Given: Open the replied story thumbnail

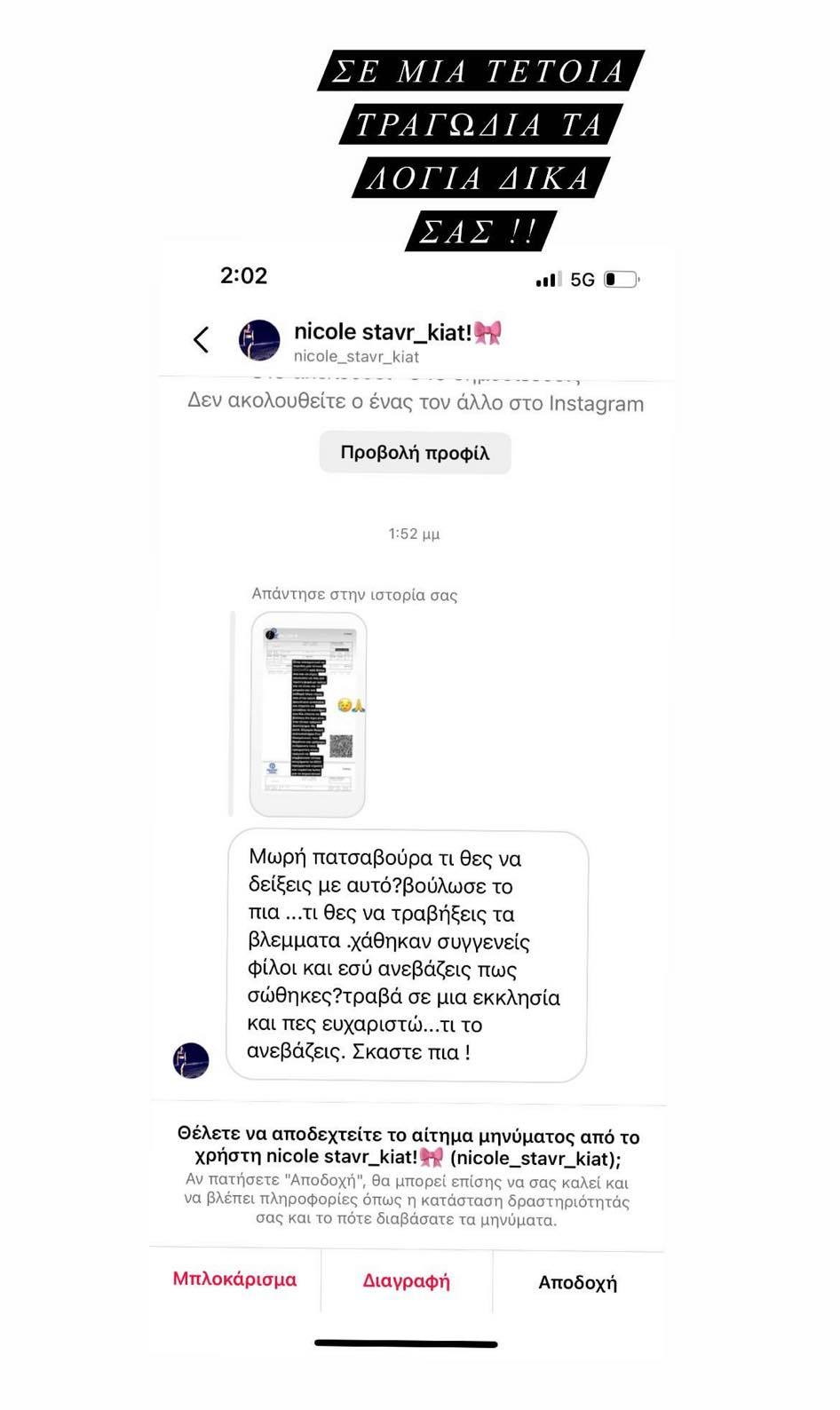Looking at the screenshot, I should [308, 714].
